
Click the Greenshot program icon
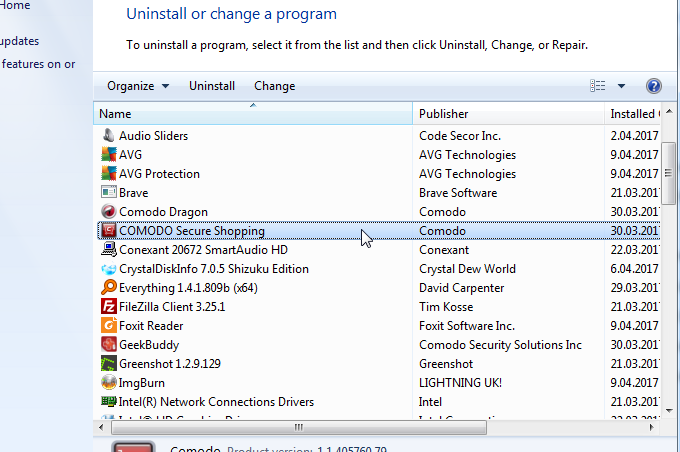tap(110, 364)
